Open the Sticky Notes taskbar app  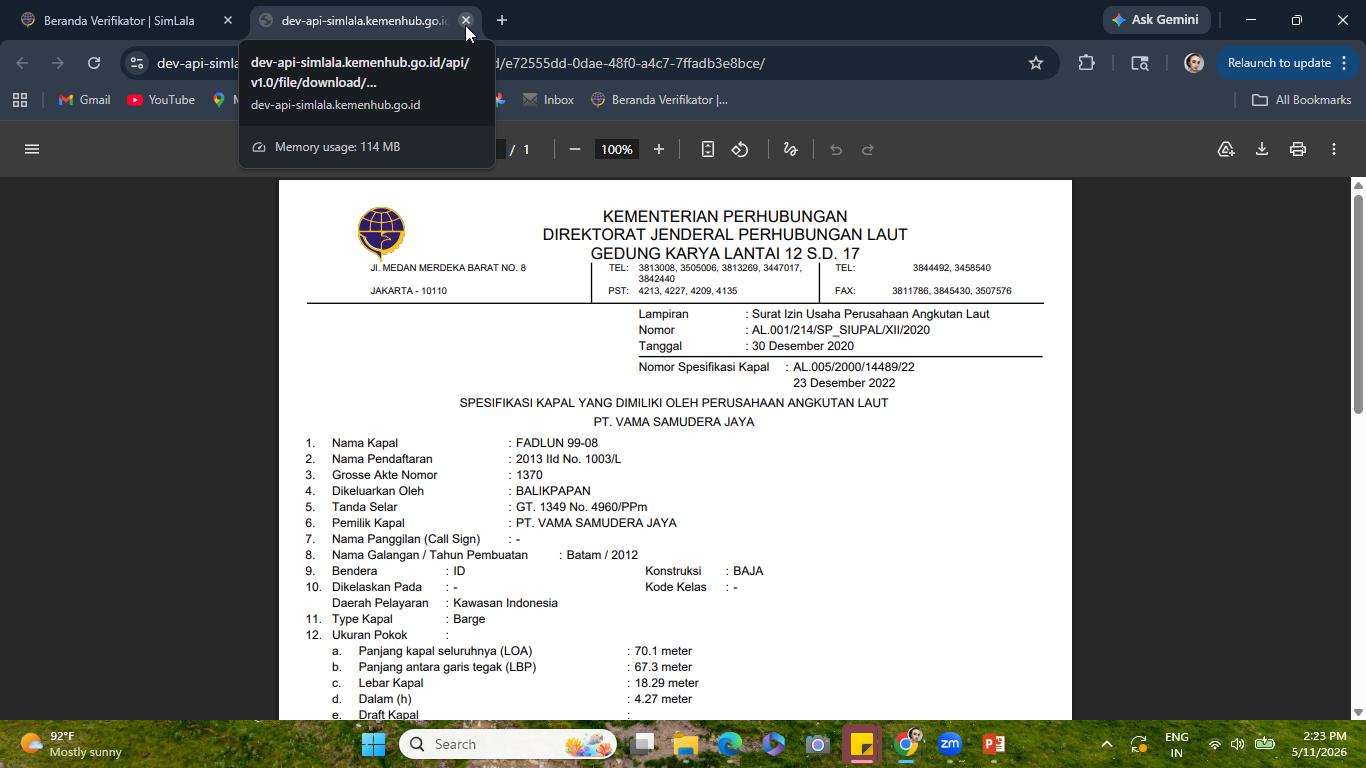861,744
